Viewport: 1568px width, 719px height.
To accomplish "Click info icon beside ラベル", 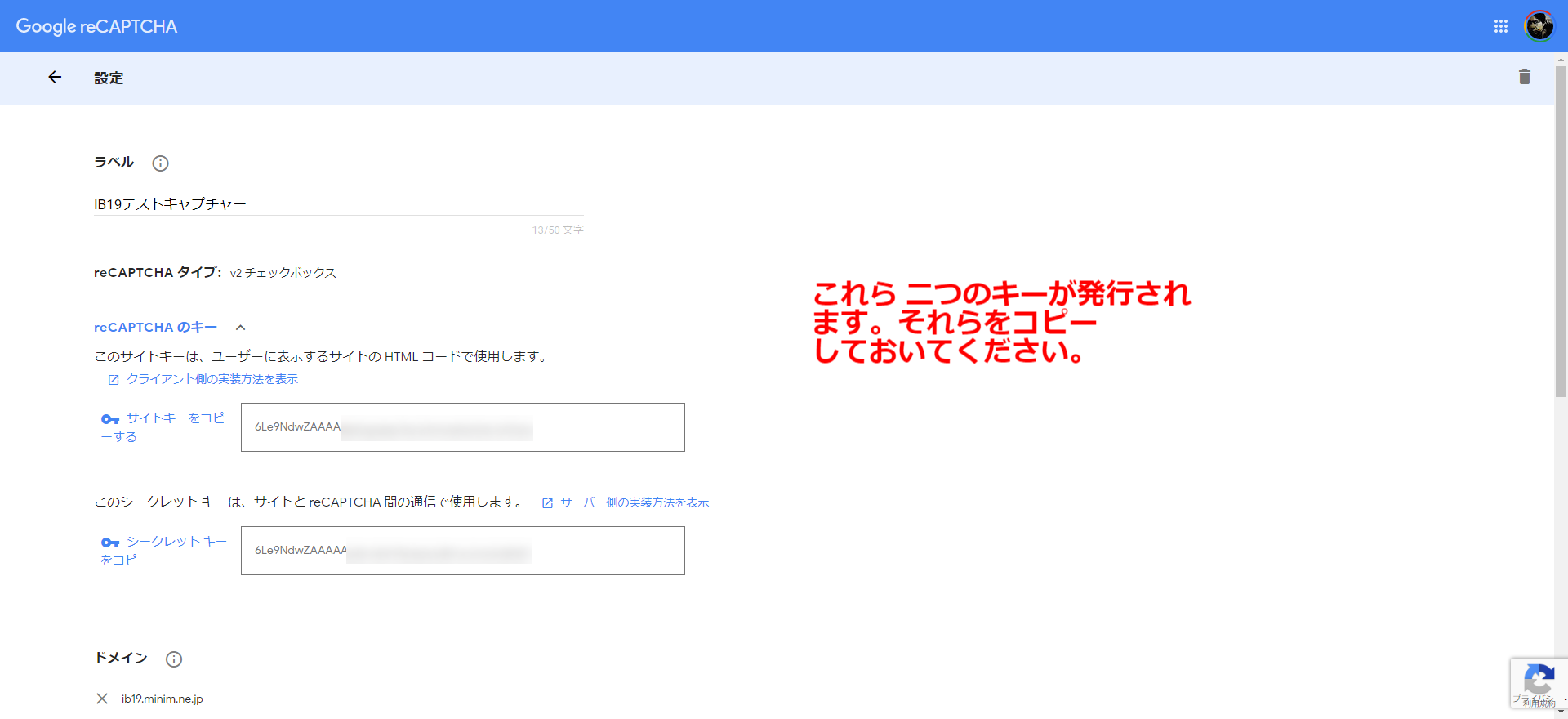I will (x=160, y=163).
